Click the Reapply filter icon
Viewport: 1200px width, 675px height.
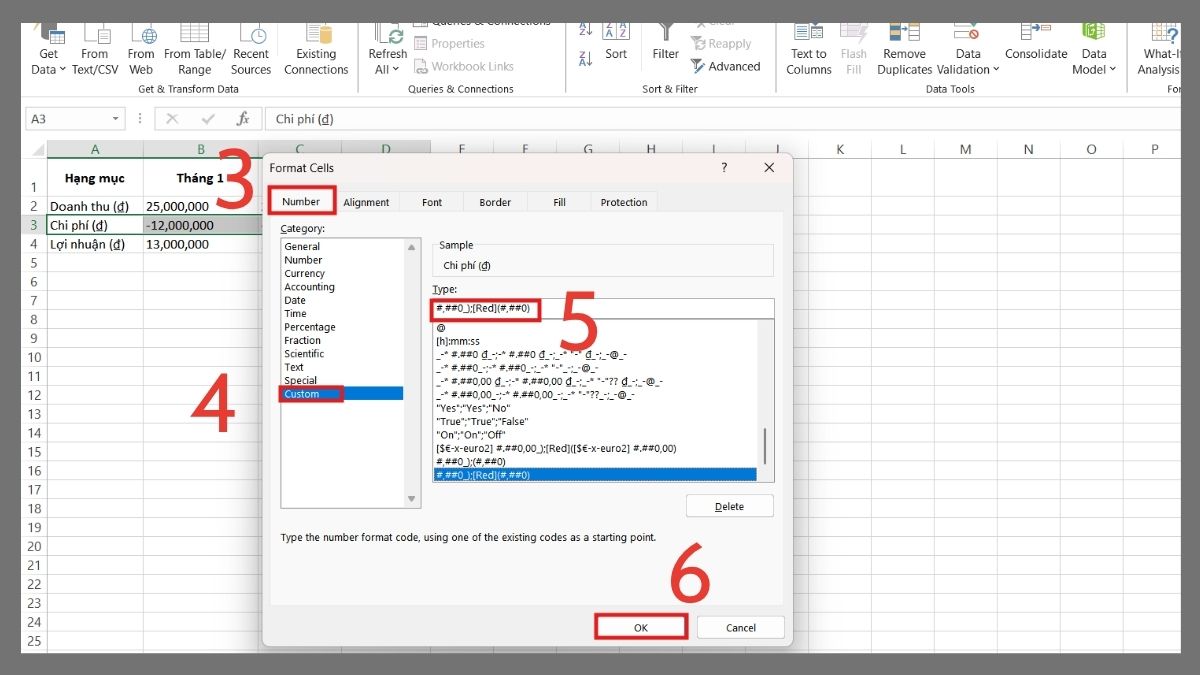723,43
